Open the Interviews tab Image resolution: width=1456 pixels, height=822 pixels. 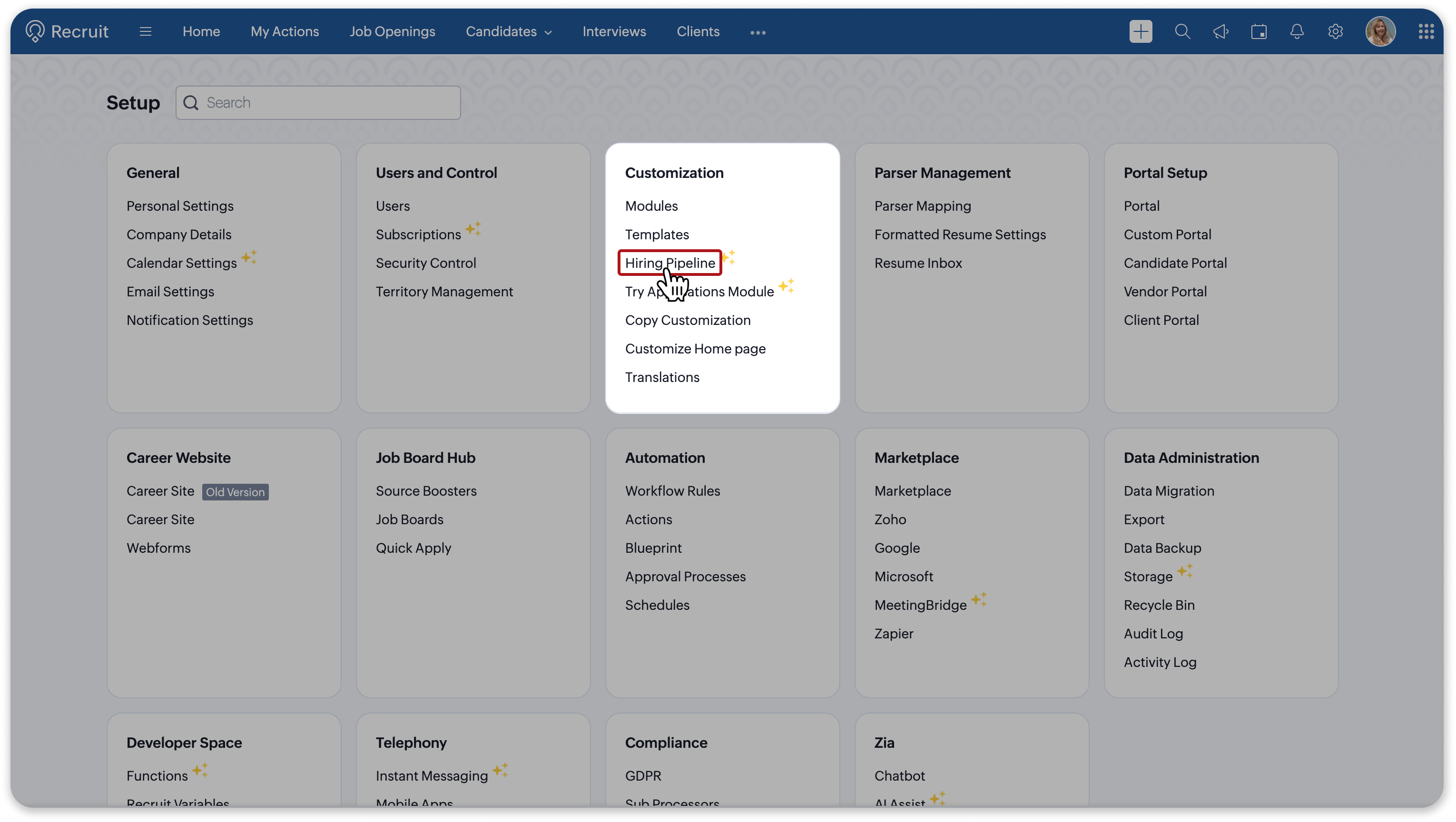click(614, 32)
